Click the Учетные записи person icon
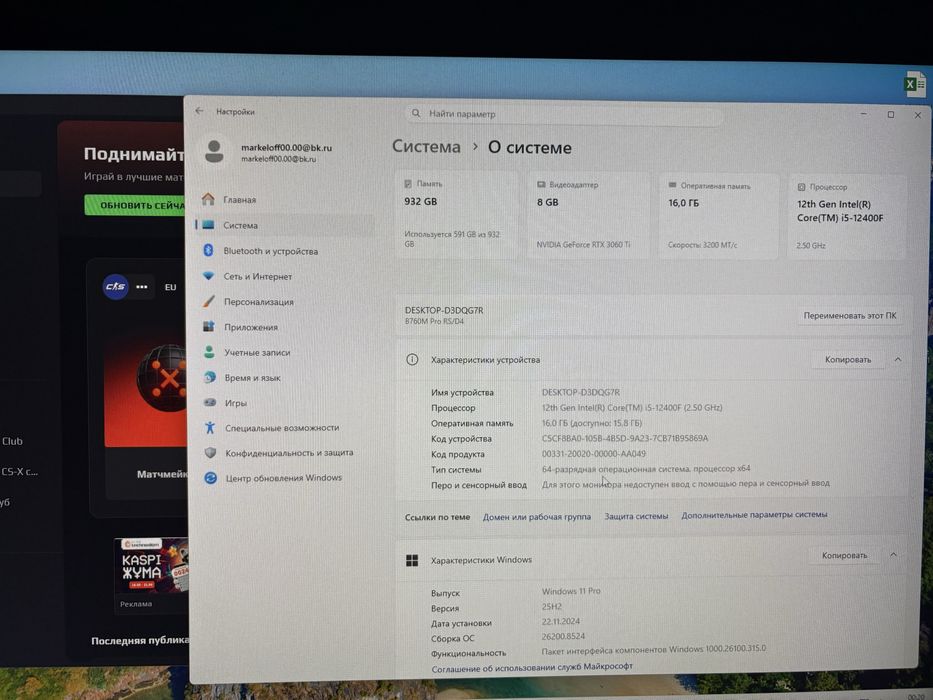 point(209,352)
